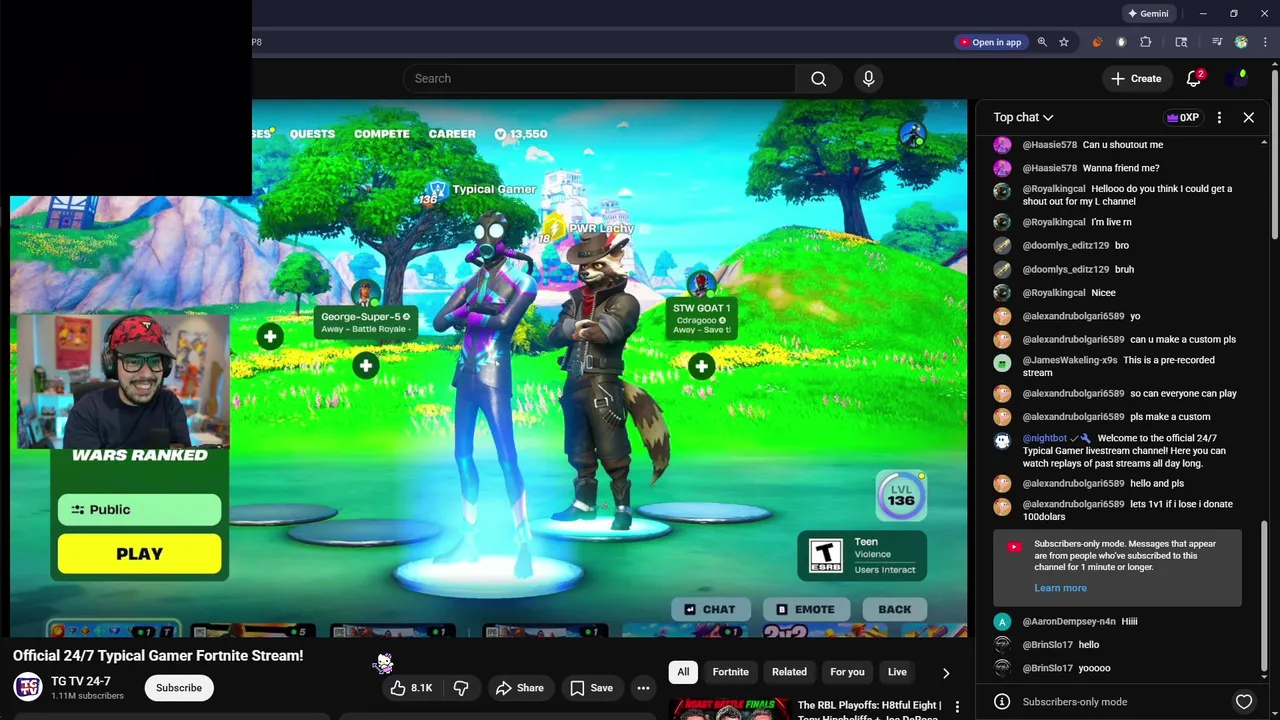The image size is (1280, 720).
Task: Click the LVL 136 badge
Action: click(x=901, y=496)
